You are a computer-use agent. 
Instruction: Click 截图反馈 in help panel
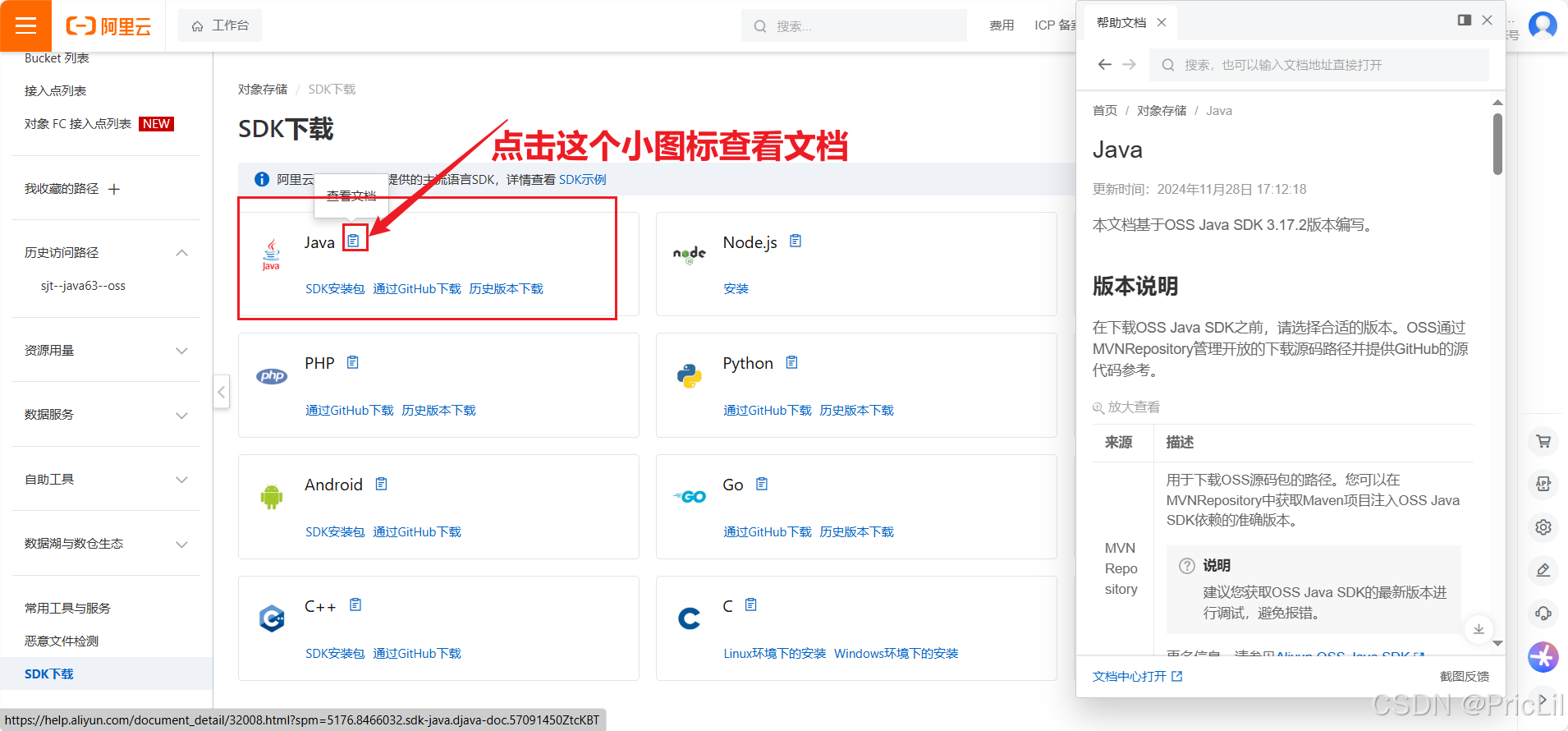(x=1465, y=676)
